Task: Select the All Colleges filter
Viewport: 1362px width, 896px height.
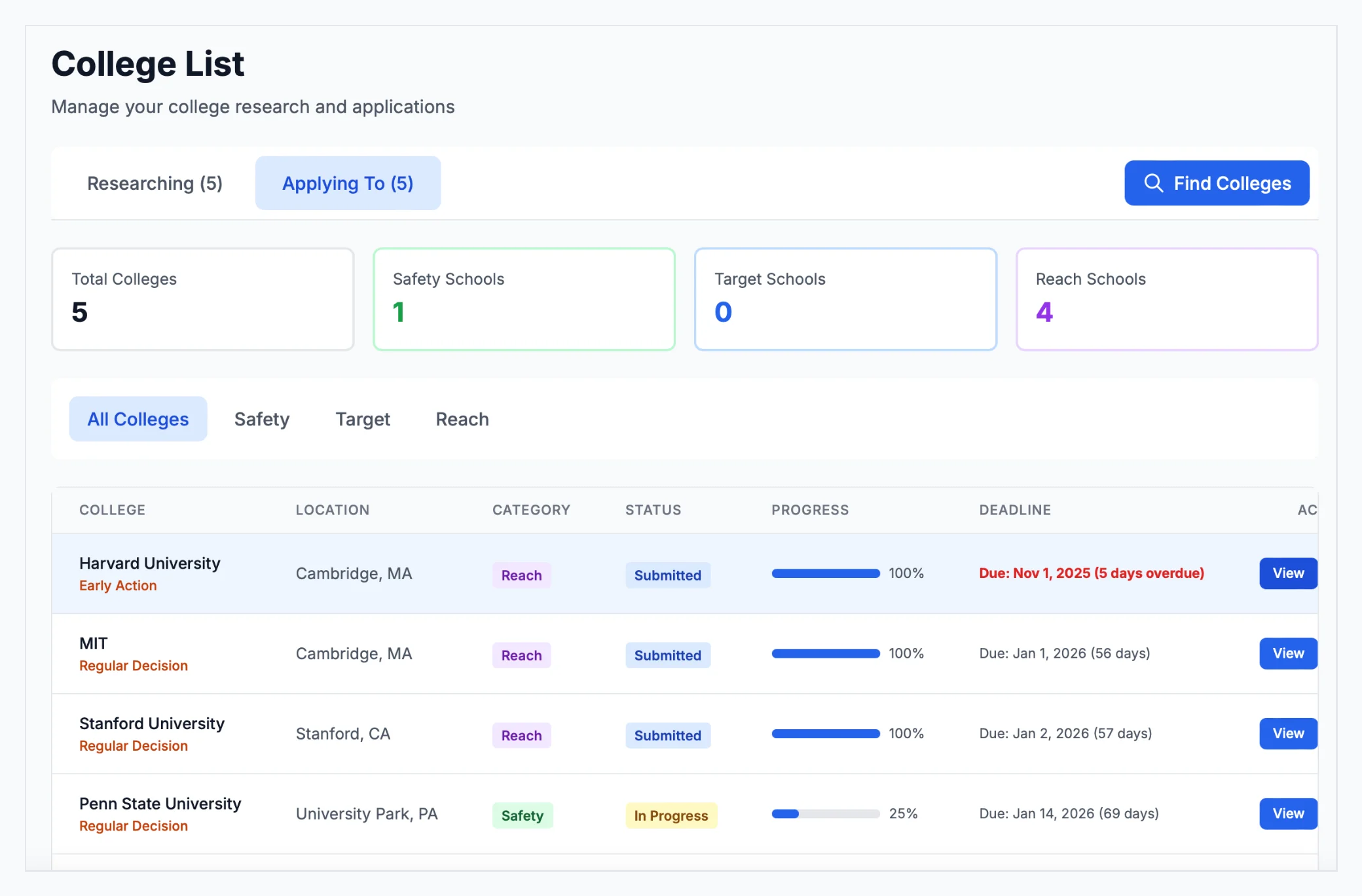Action: (x=138, y=419)
